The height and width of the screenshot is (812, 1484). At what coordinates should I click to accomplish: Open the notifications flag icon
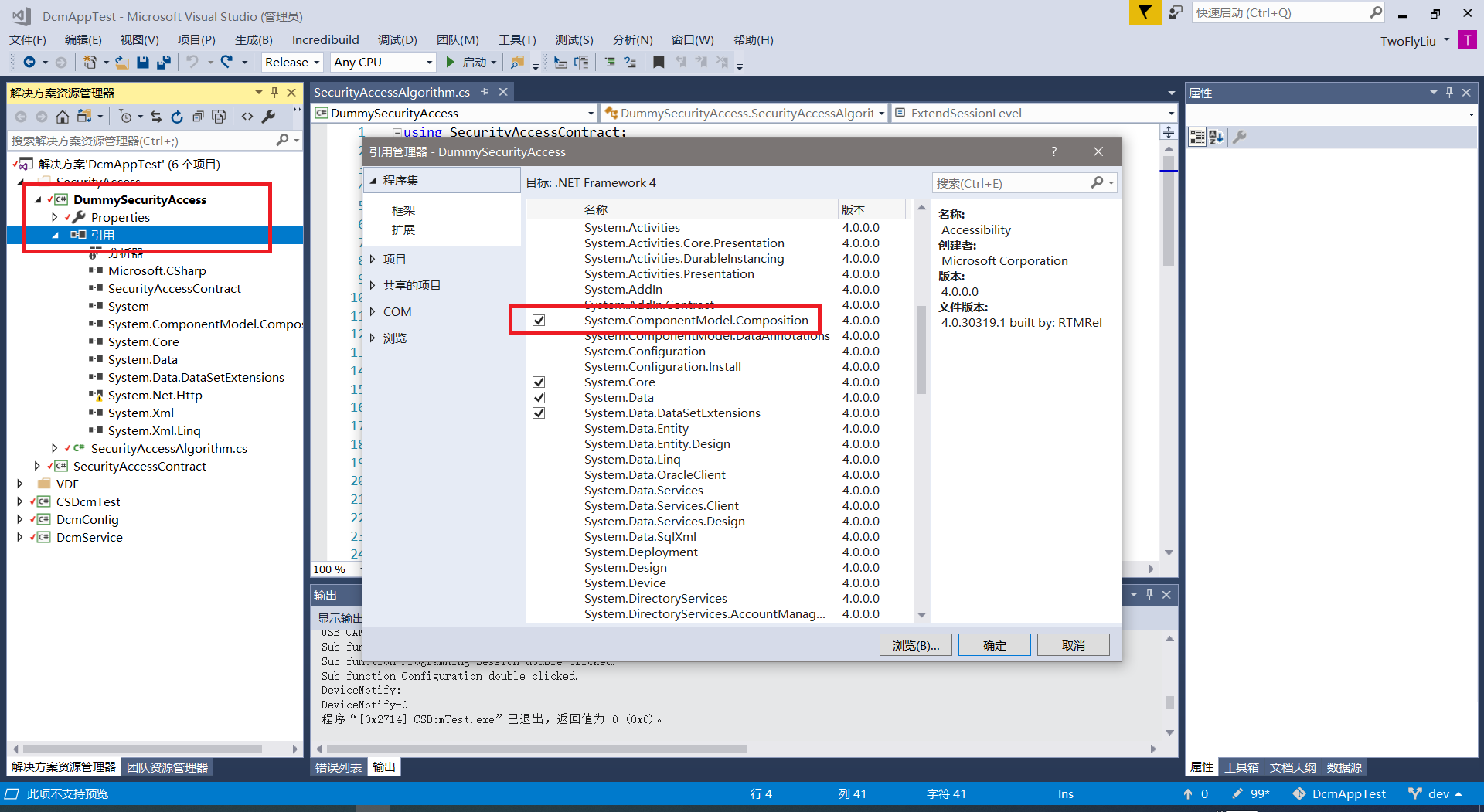pos(1145,12)
